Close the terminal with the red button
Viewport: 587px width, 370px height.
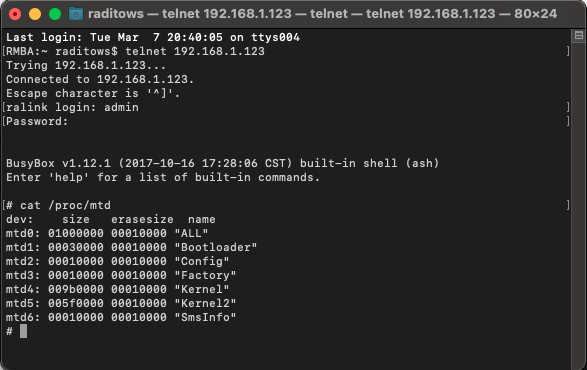[15, 14]
